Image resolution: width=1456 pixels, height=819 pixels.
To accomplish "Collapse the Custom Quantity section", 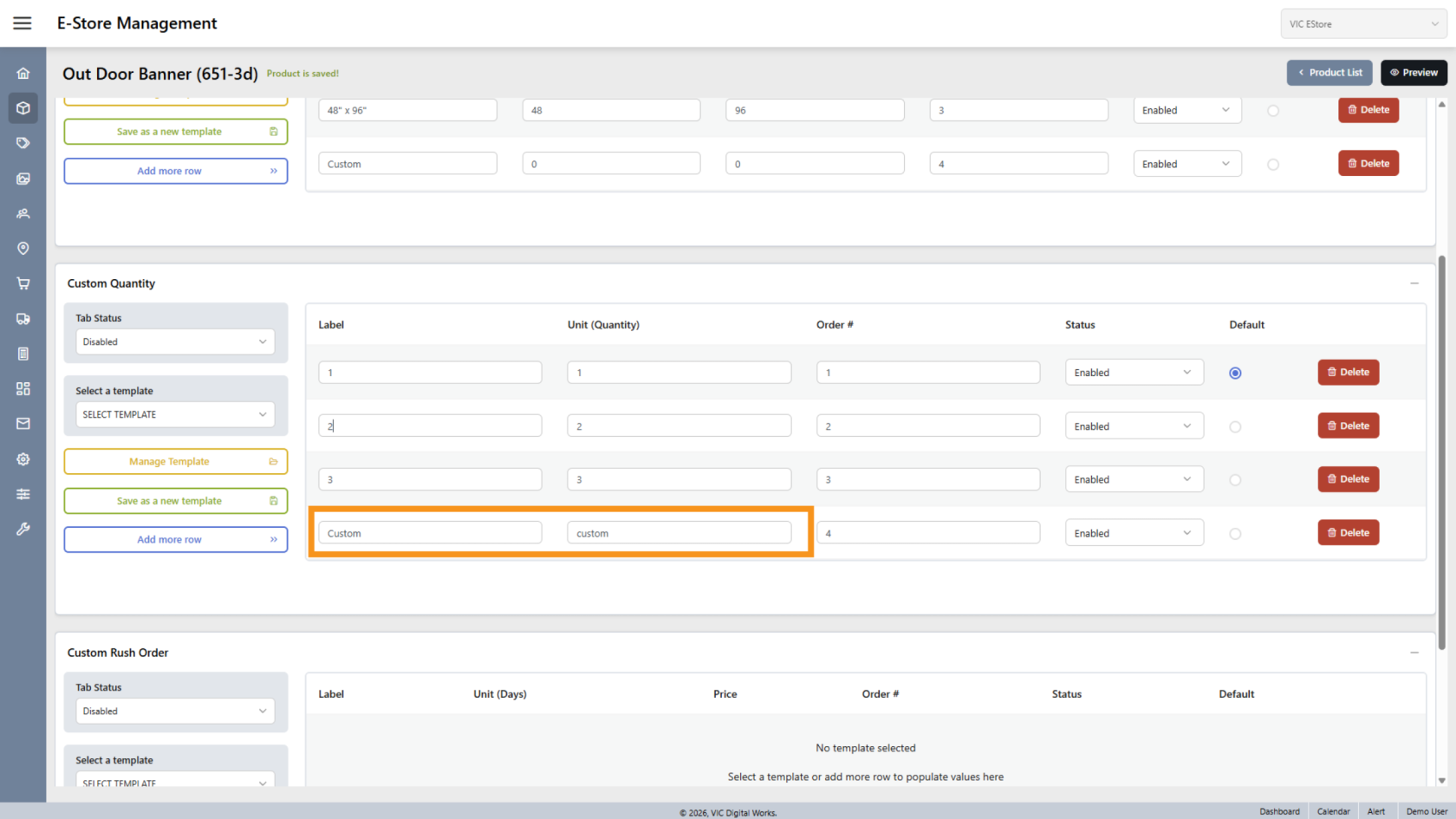I will pos(1414,283).
